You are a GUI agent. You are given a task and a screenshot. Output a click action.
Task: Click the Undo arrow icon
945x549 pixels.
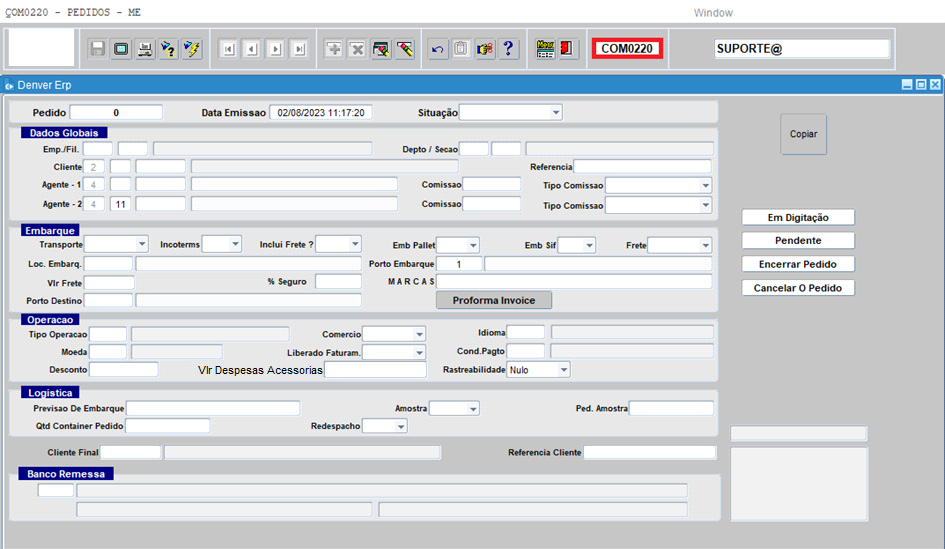point(438,48)
